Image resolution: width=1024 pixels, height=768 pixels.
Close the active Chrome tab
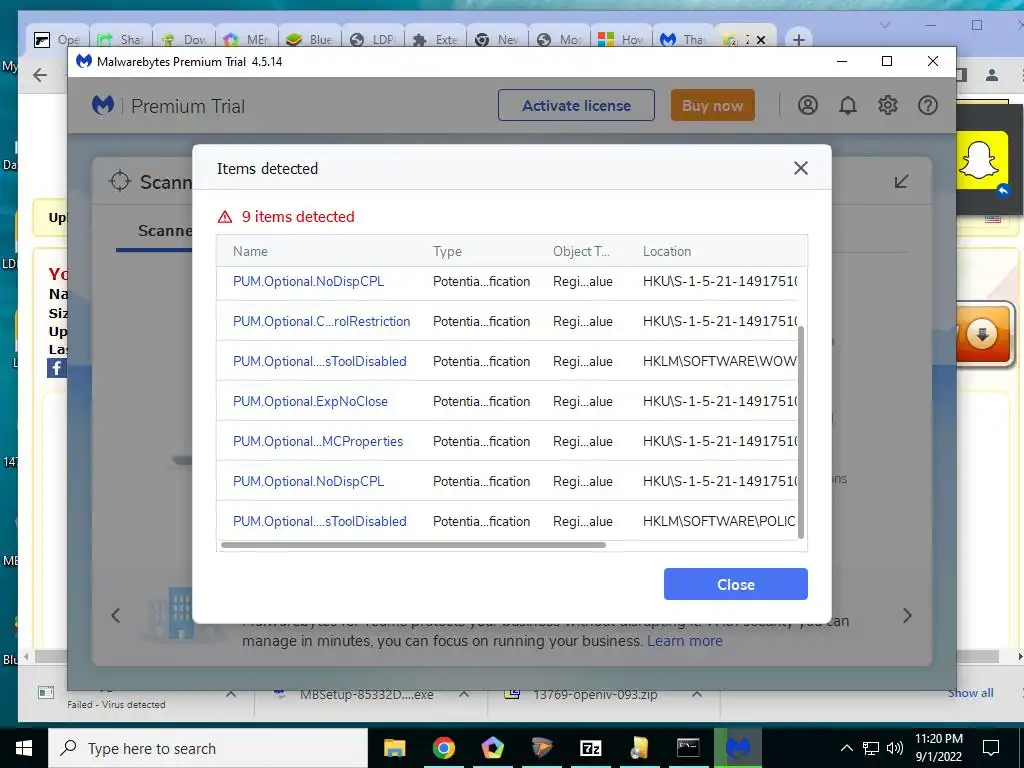tap(761, 40)
